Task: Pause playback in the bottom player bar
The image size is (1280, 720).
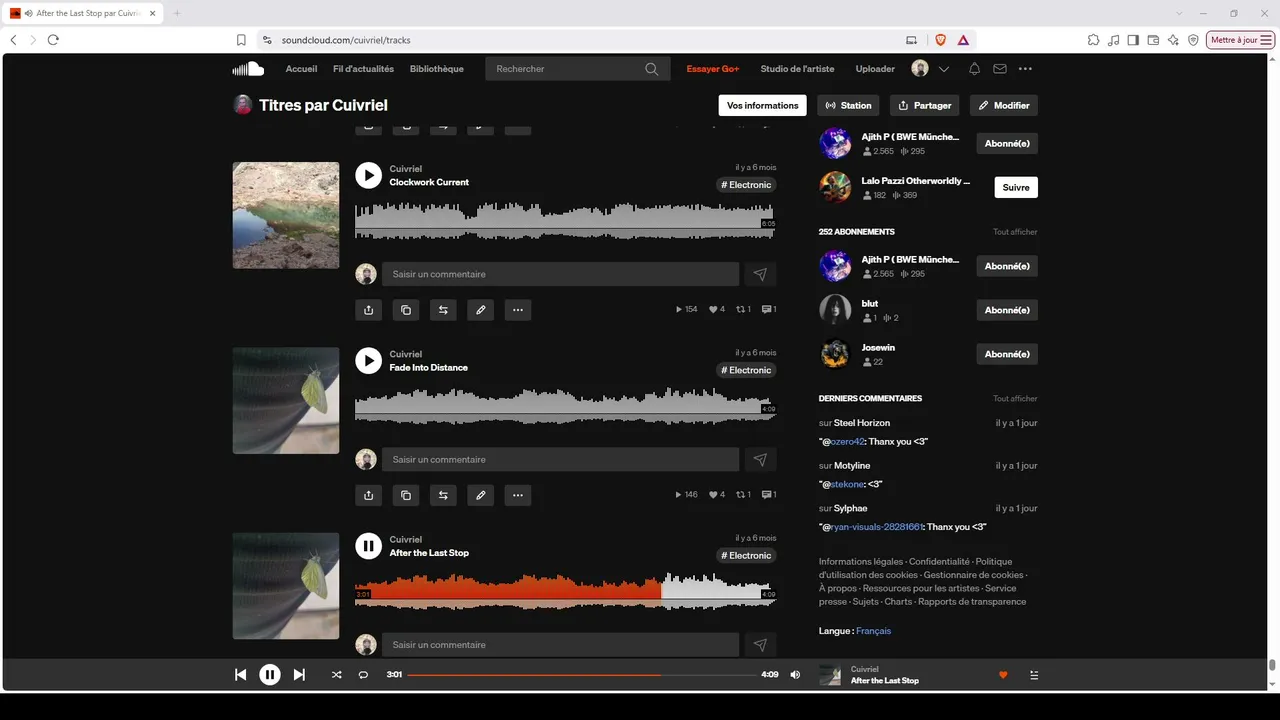Action: tap(270, 675)
